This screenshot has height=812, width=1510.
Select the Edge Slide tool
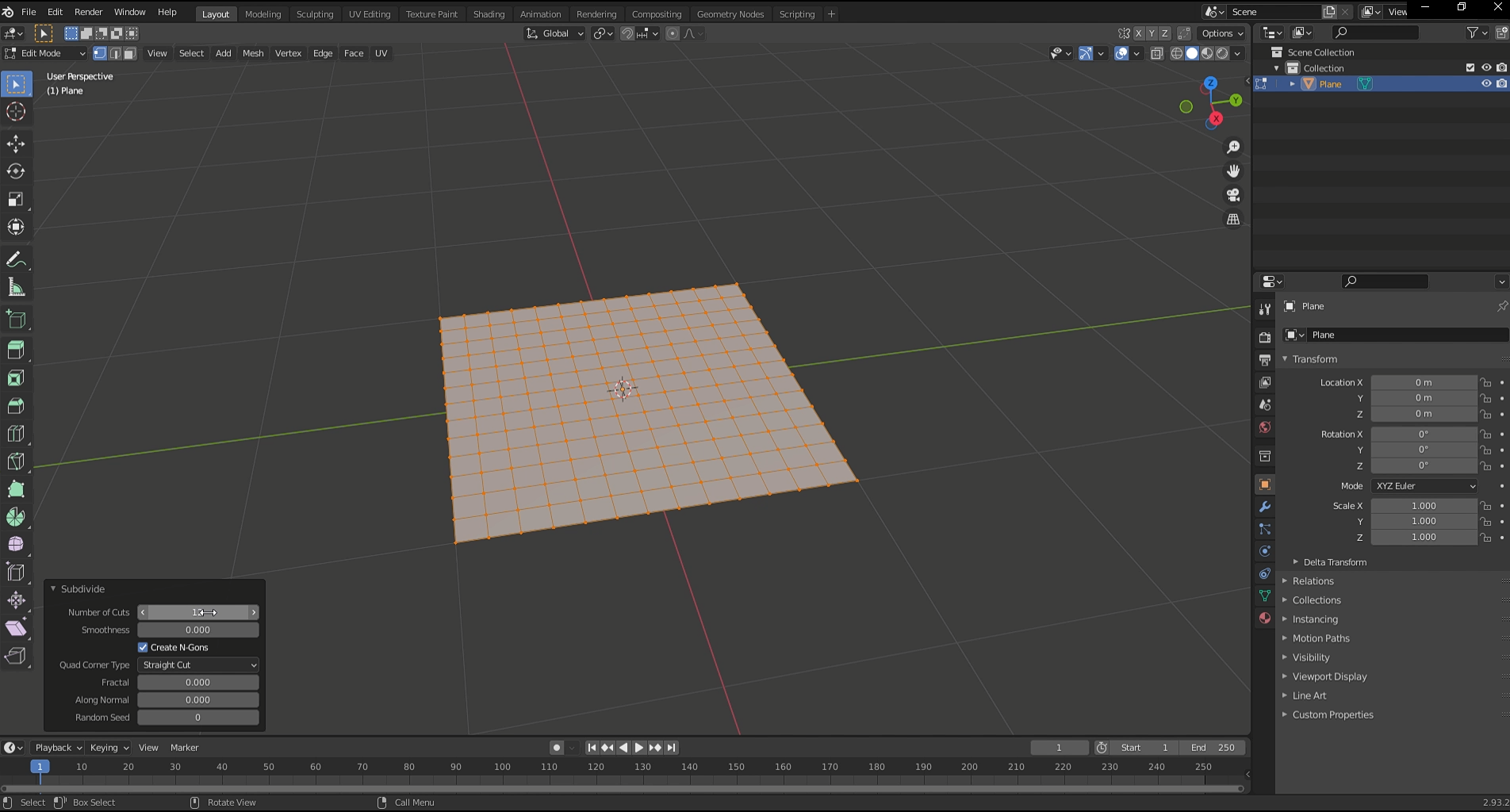16,573
